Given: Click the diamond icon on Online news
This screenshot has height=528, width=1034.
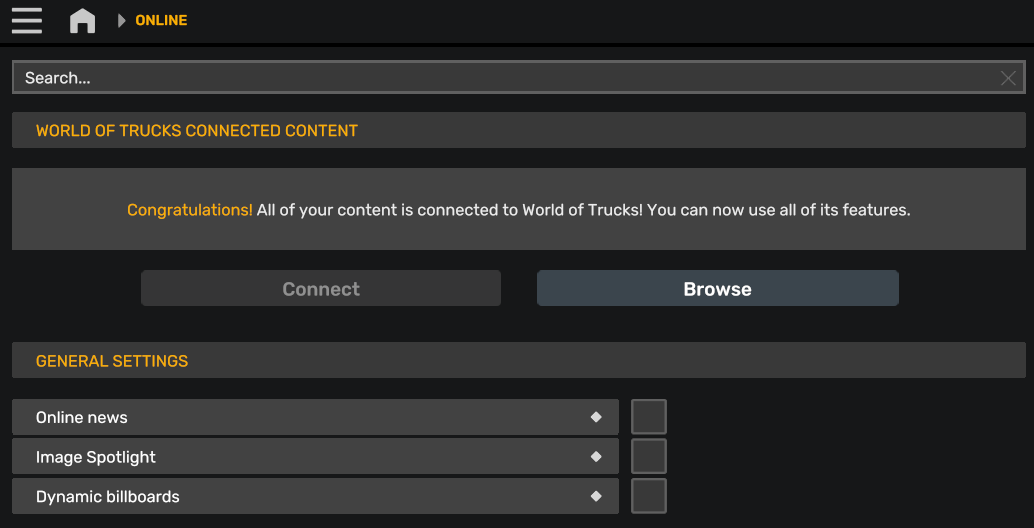Looking at the screenshot, I should point(596,417).
